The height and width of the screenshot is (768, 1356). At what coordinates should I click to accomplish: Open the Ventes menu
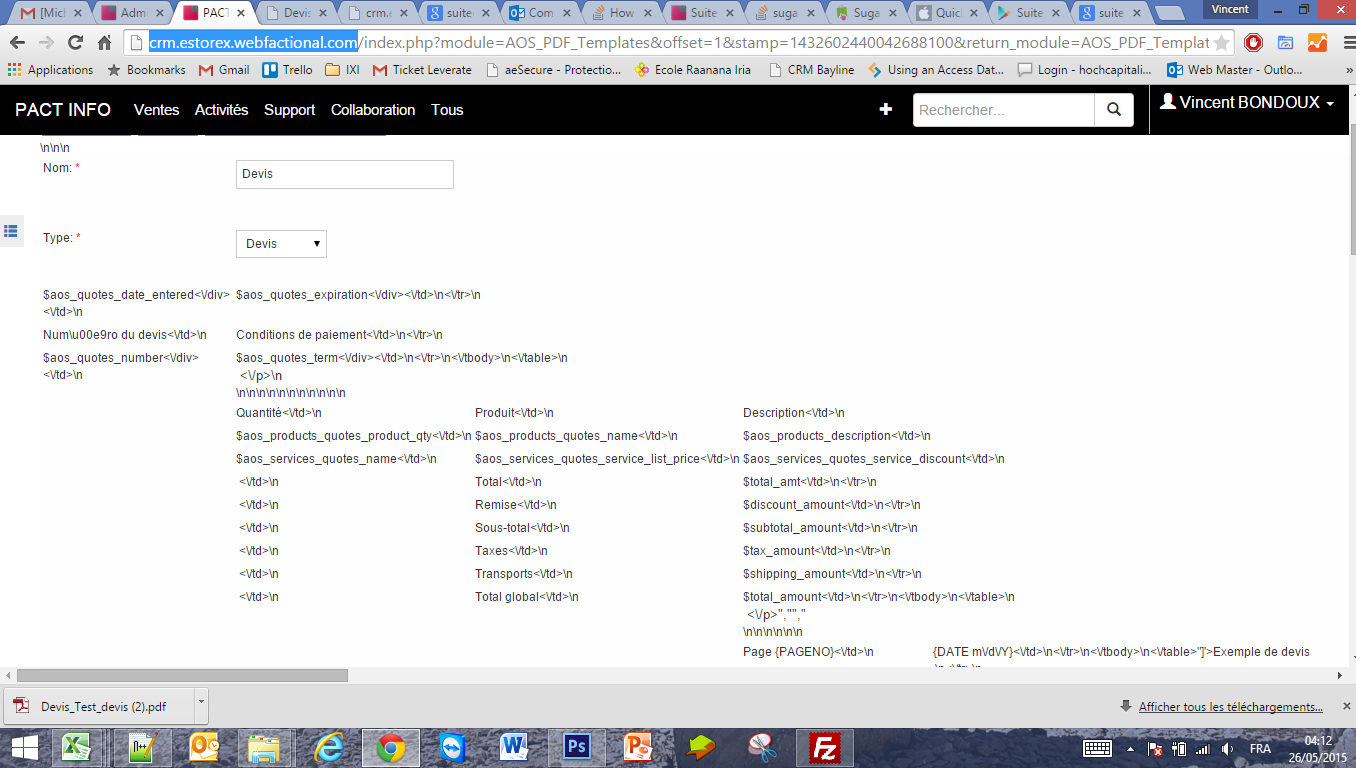[x=156, y=110]
